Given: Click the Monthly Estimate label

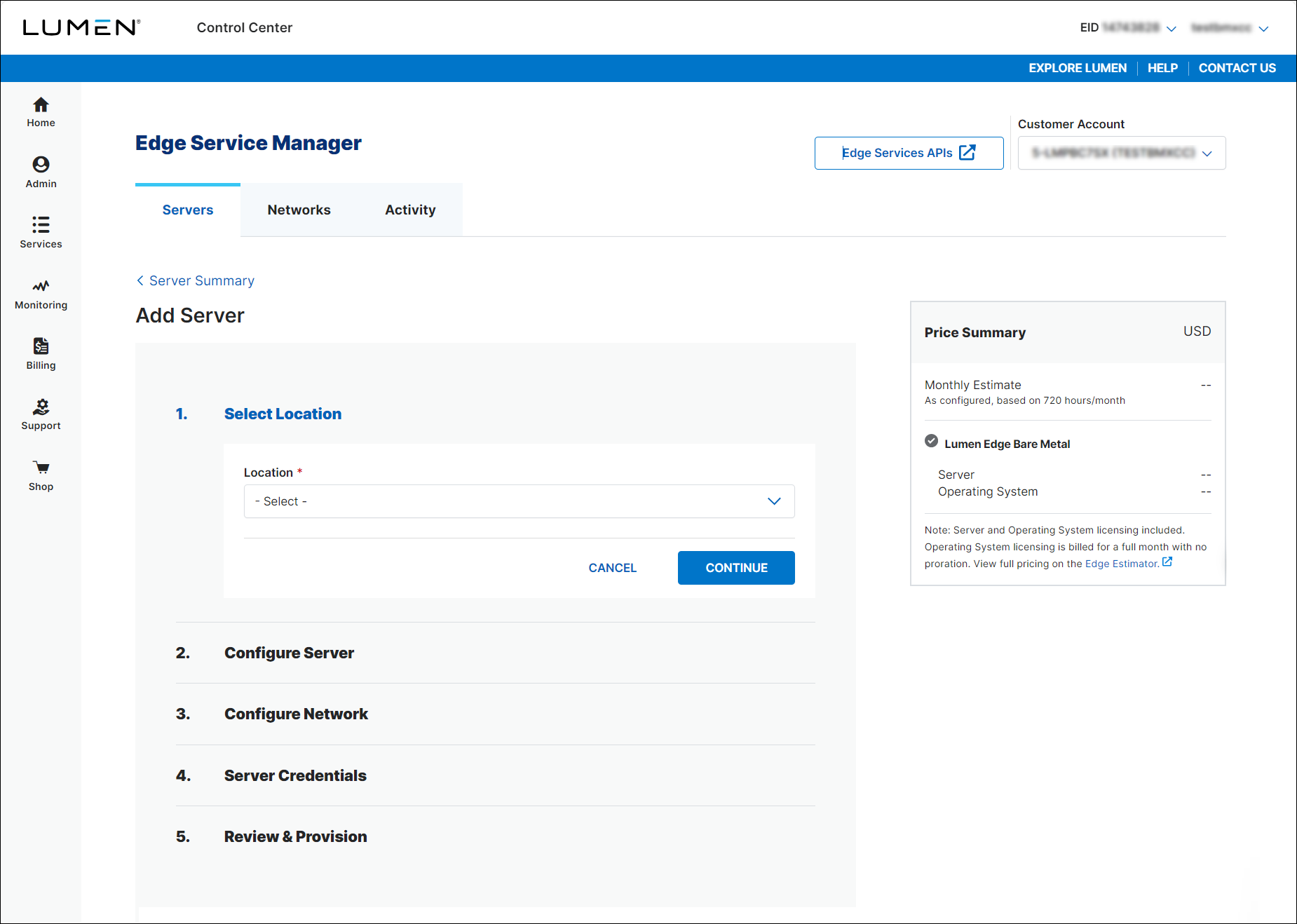Looking at the screenshot, I should tap(972, 385).
